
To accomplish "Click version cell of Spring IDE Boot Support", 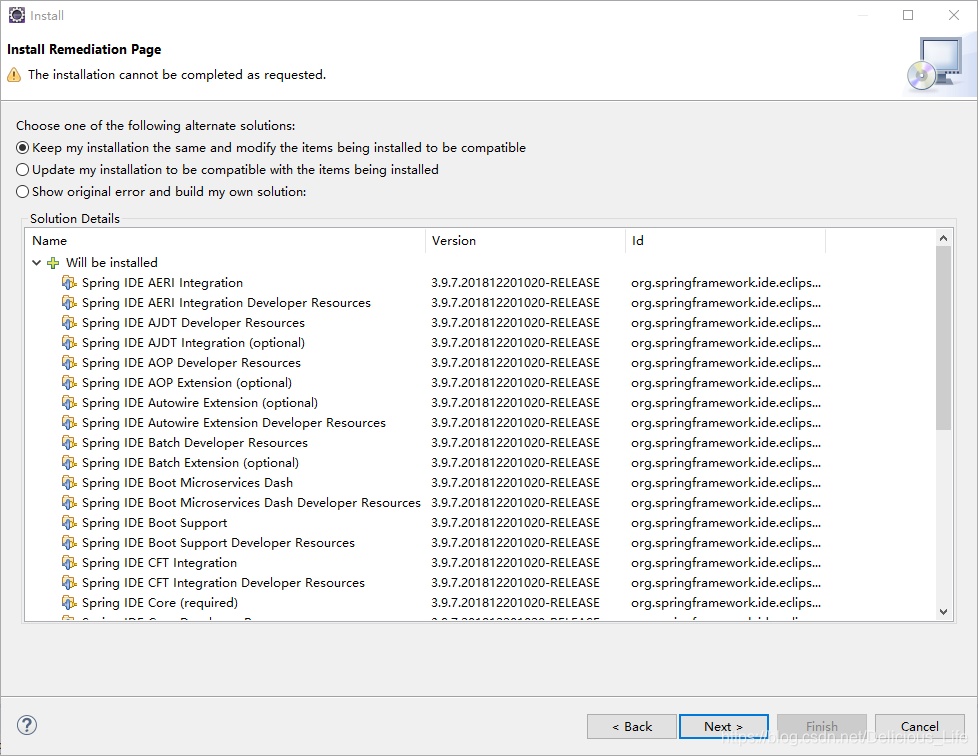I will point(515,522).
